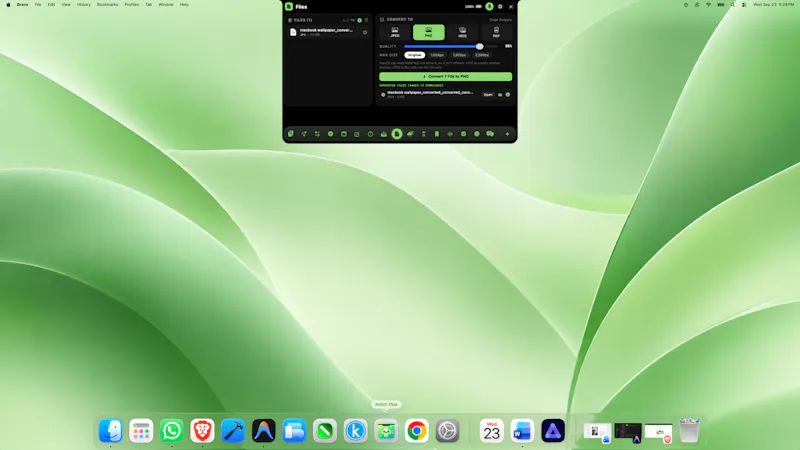This screenshot has width=800, height=450.
Task: Click the green circle icon after the Open button
Action: click(x=508, y=95)
